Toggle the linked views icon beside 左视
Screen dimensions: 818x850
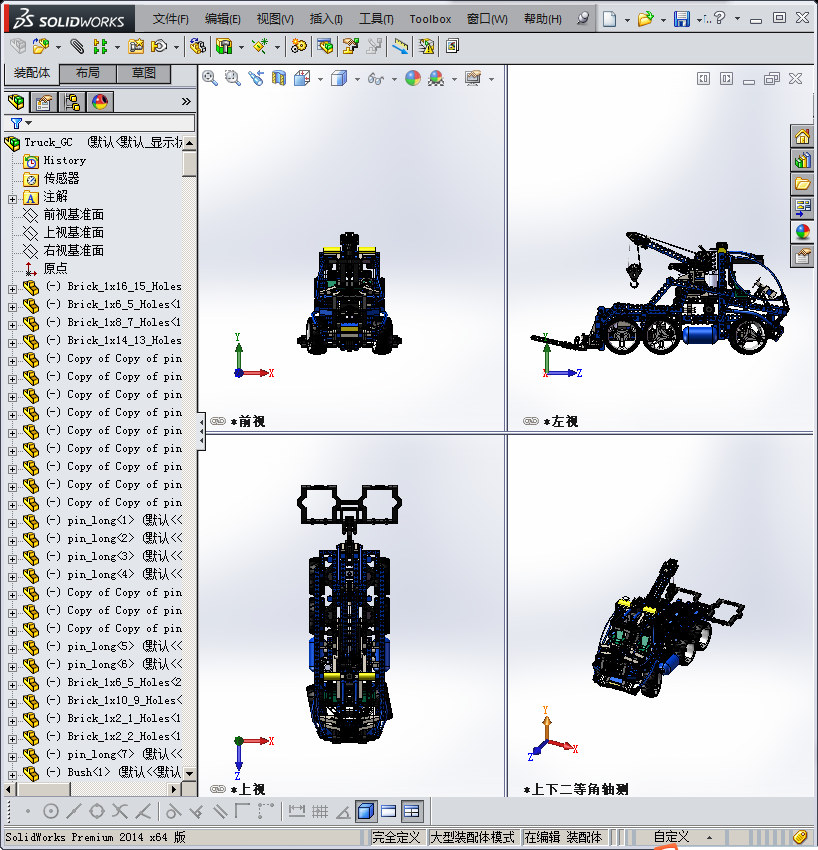point(531,421)
